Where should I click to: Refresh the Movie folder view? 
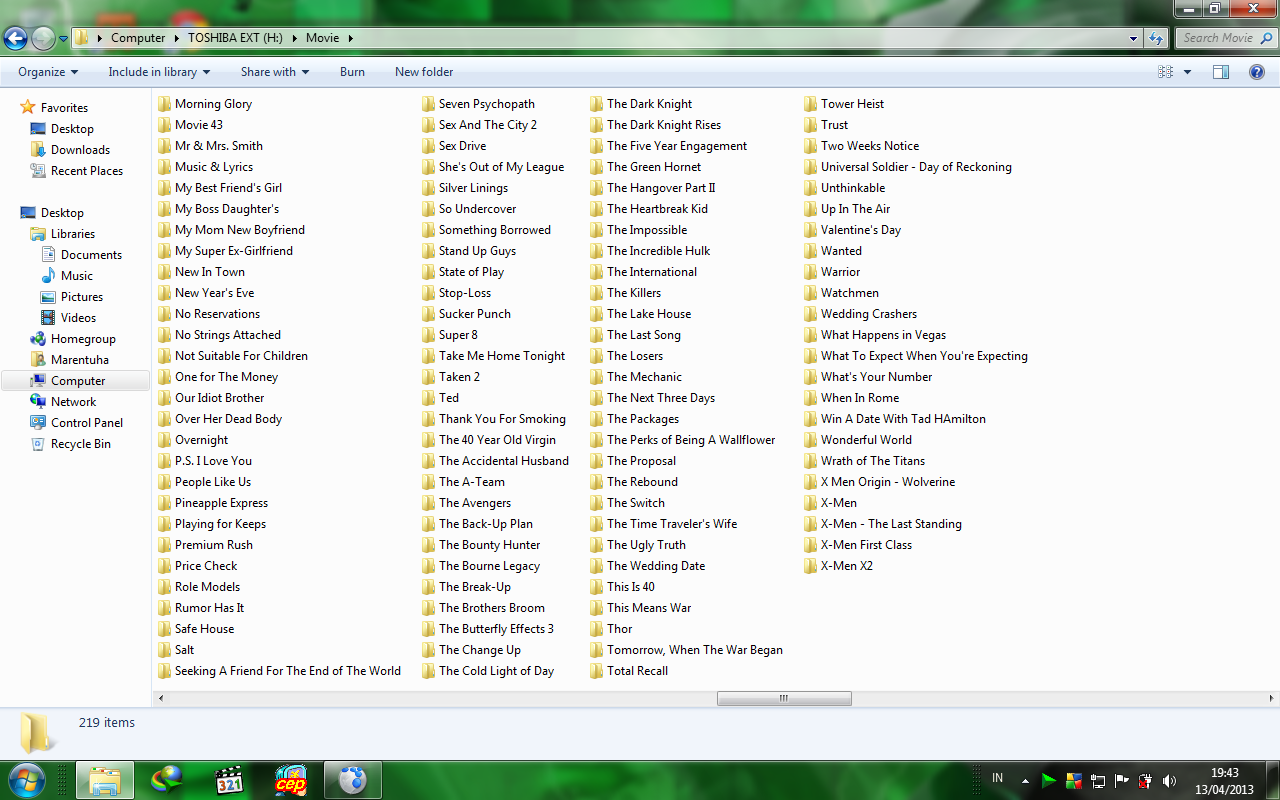pyautogui.click(x=1156, y=38)
